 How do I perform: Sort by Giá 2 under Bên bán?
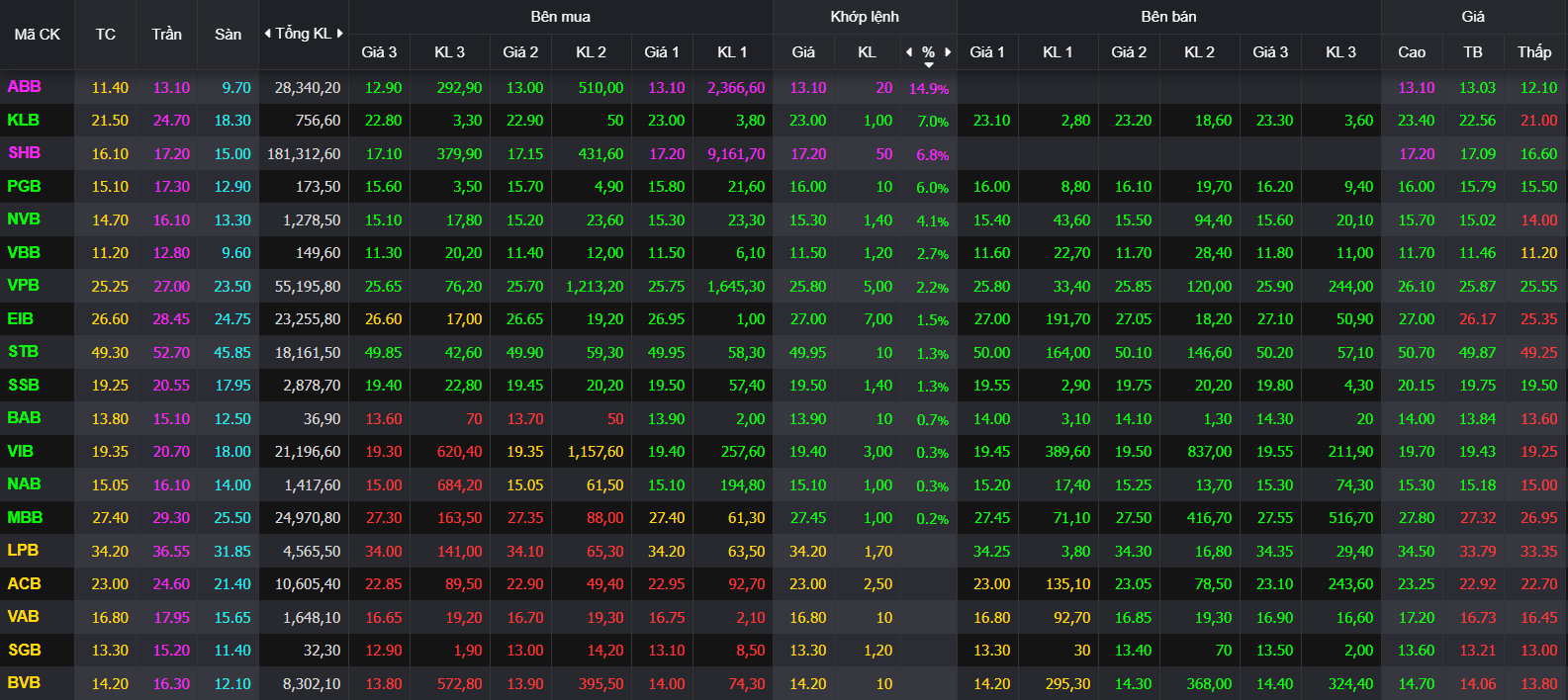pyautogui.click(x=1129, y=51)
